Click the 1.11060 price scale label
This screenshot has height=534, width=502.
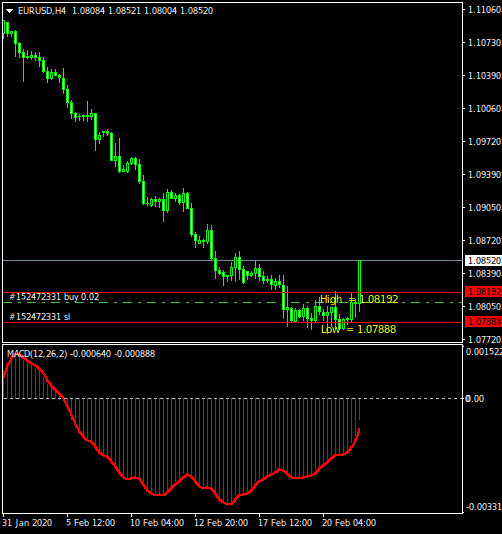[x=484, y=10]
